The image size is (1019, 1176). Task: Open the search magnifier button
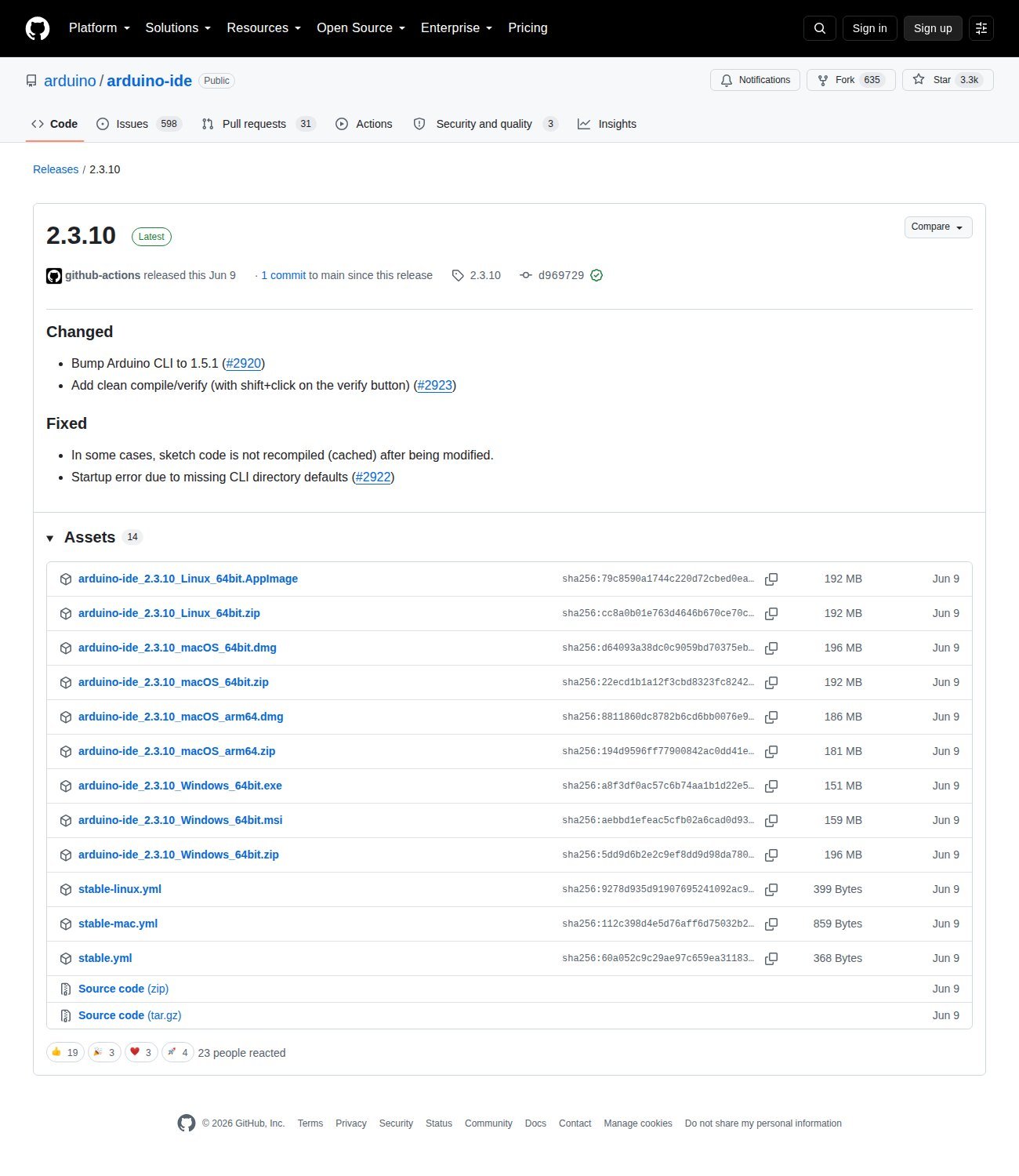pyautogui.click(x=820, y=28)
